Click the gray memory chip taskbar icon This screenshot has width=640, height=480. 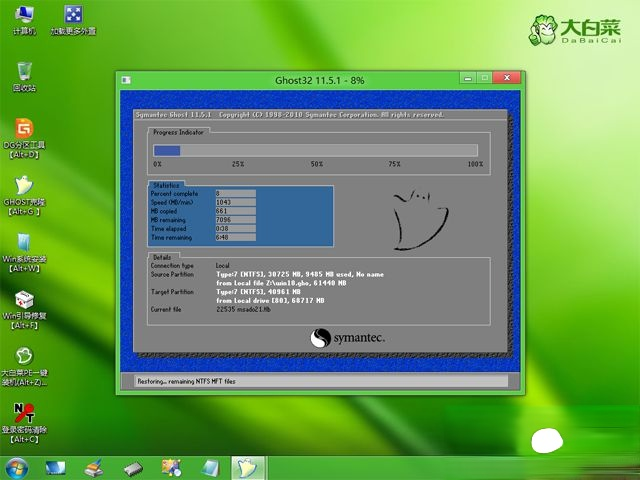tap(133, 469)
